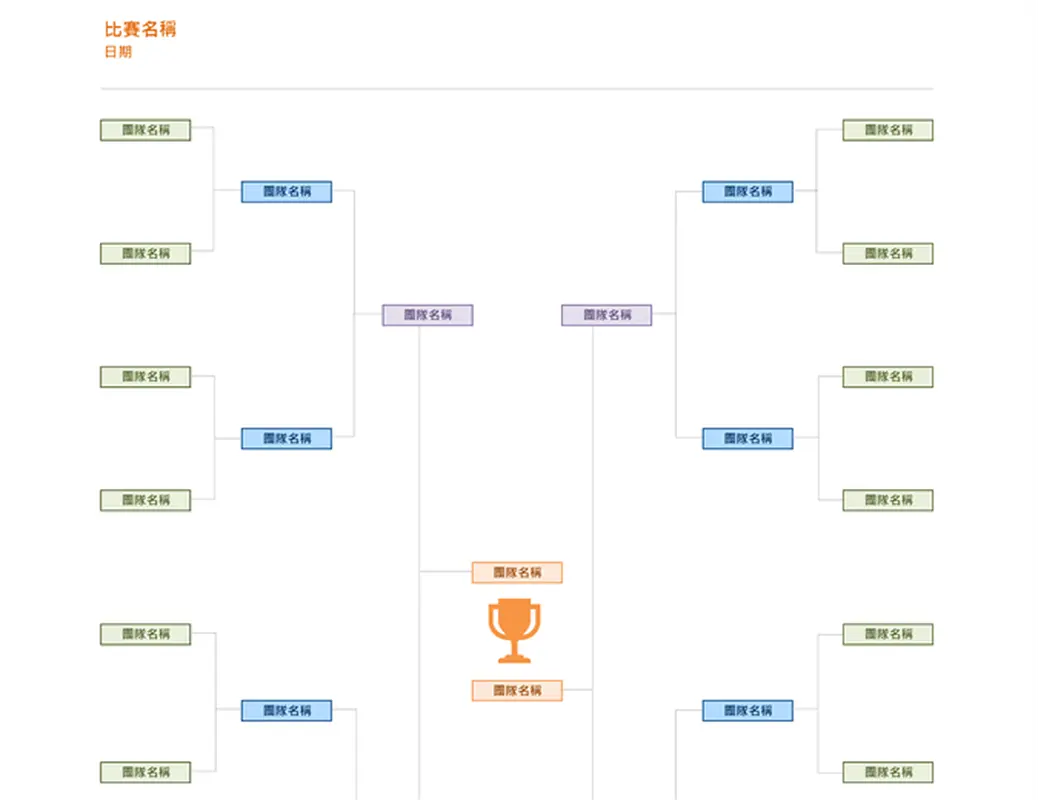Select the second green 團隊名稱 box in right column

coord(888,254)
